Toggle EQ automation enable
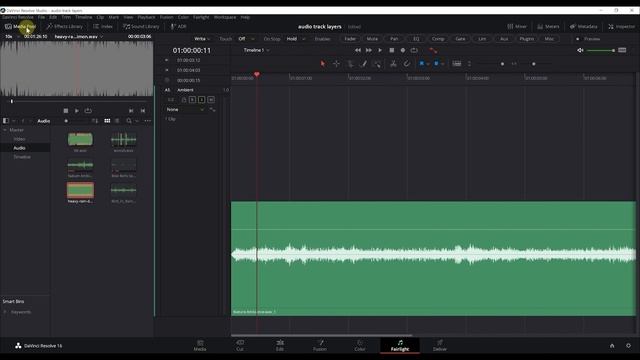The width and height of the screenshot is (640, 360). tap(416, 39)
